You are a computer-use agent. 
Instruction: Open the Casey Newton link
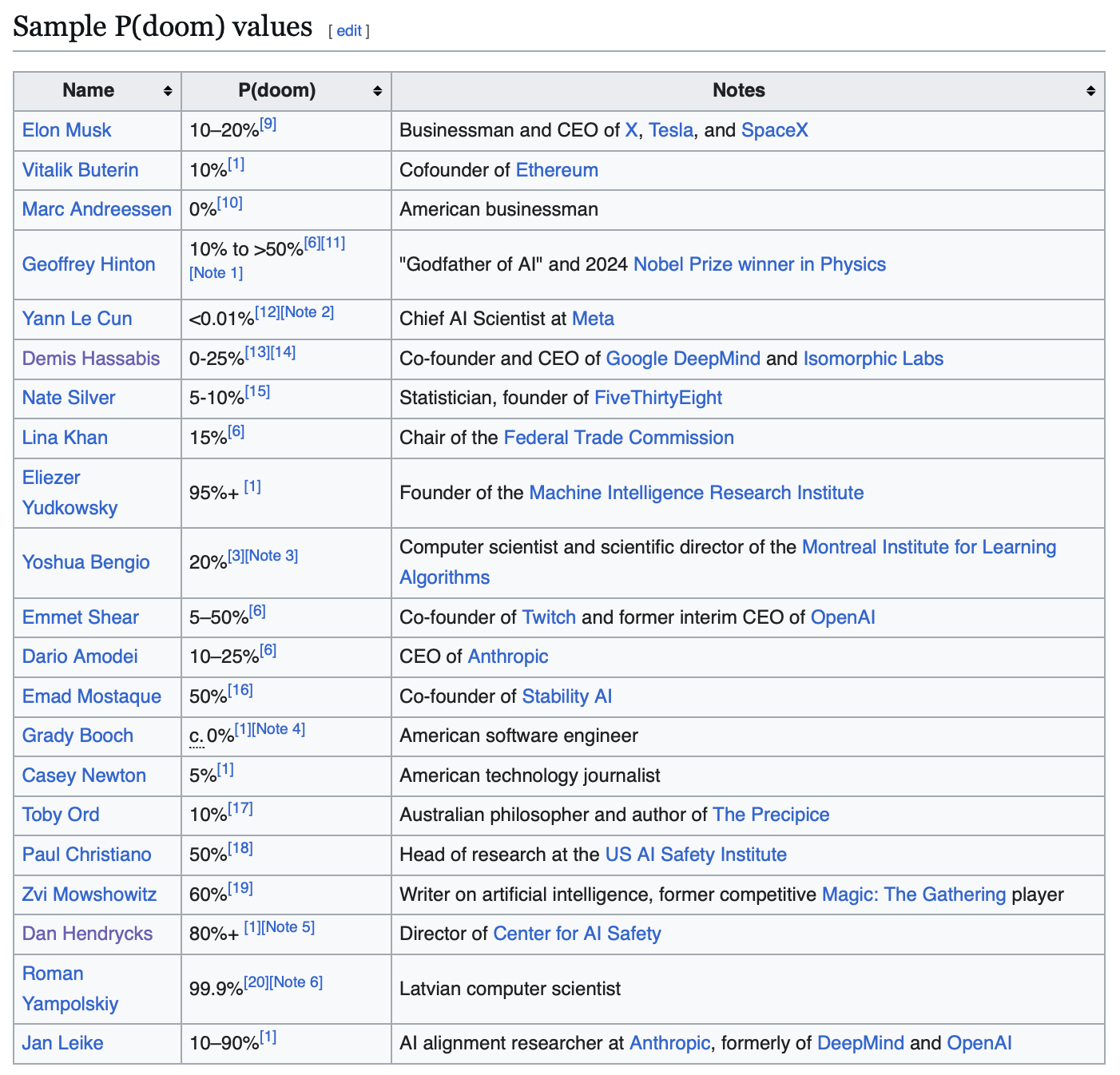click(84, 776)
